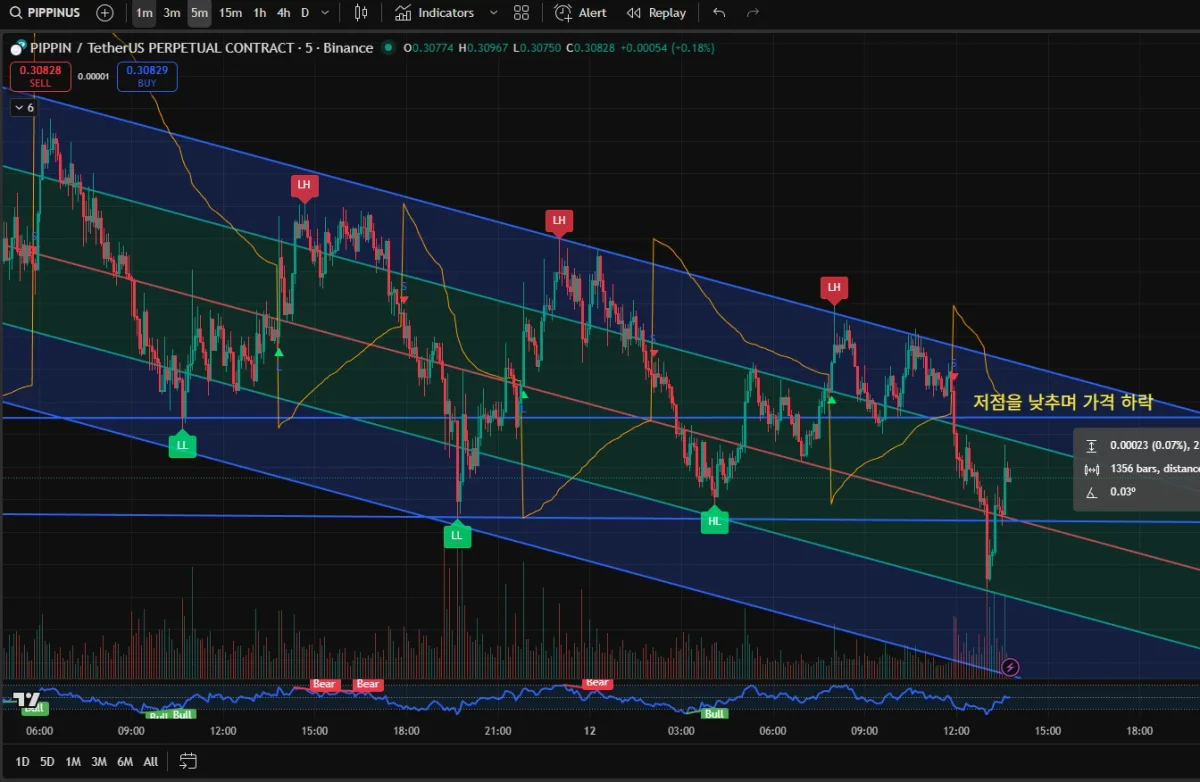This screenshot has width=1200, height=782.
Task: Change interval to 4h
Action: click(283, 13)
